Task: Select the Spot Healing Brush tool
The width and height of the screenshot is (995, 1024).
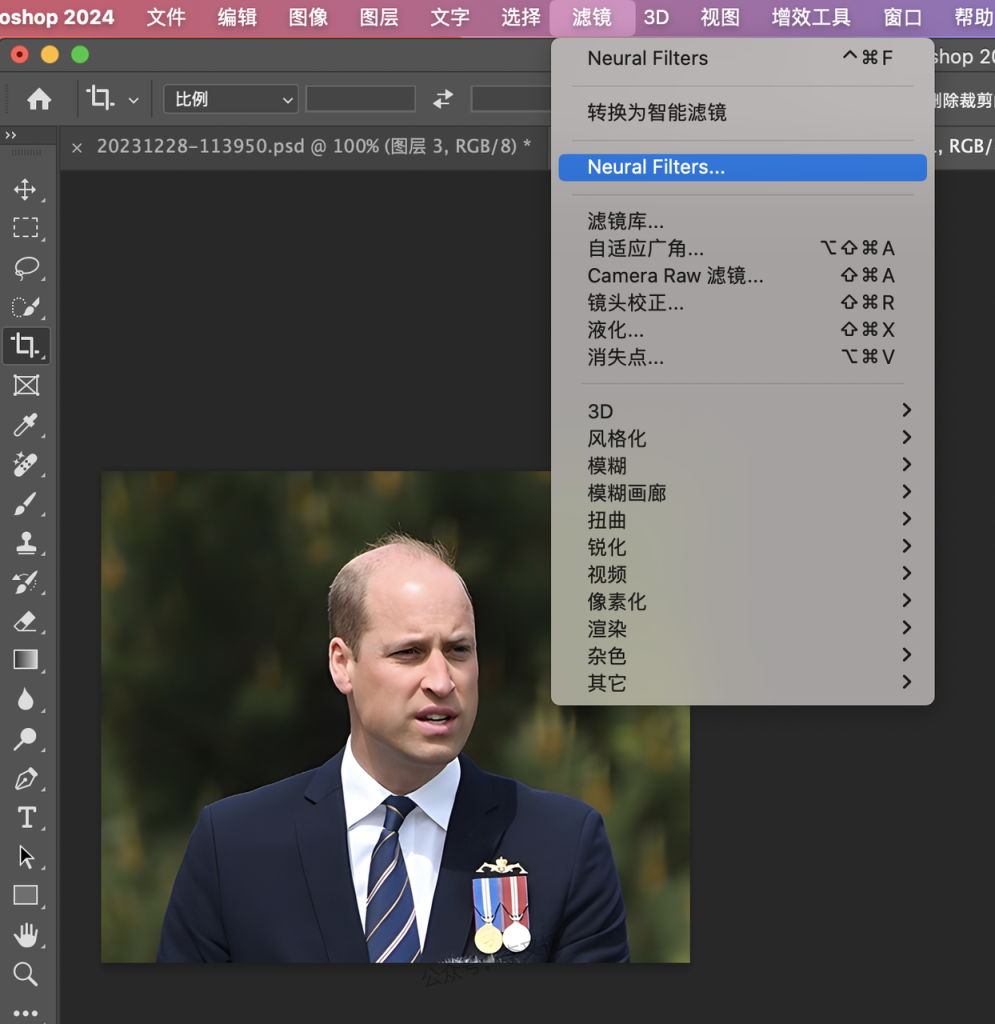Action: coord(25,464)
